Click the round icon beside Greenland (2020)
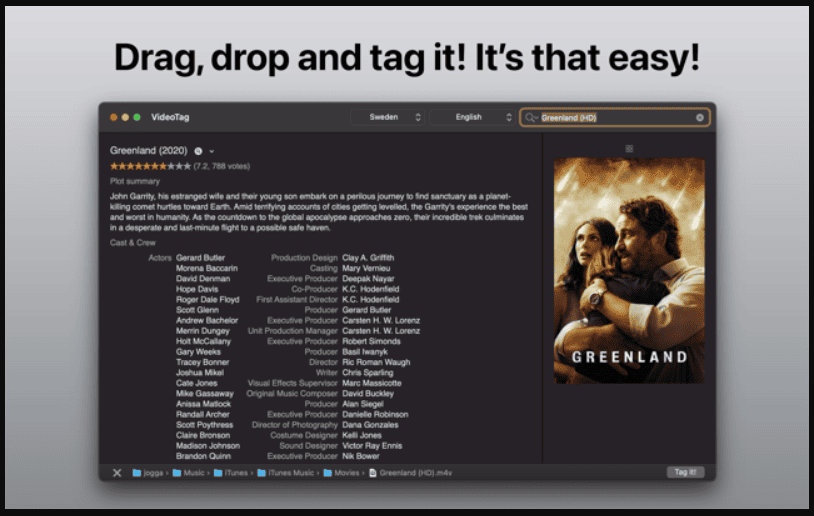Viewport: 814px width, 516px height. [198, 151]
